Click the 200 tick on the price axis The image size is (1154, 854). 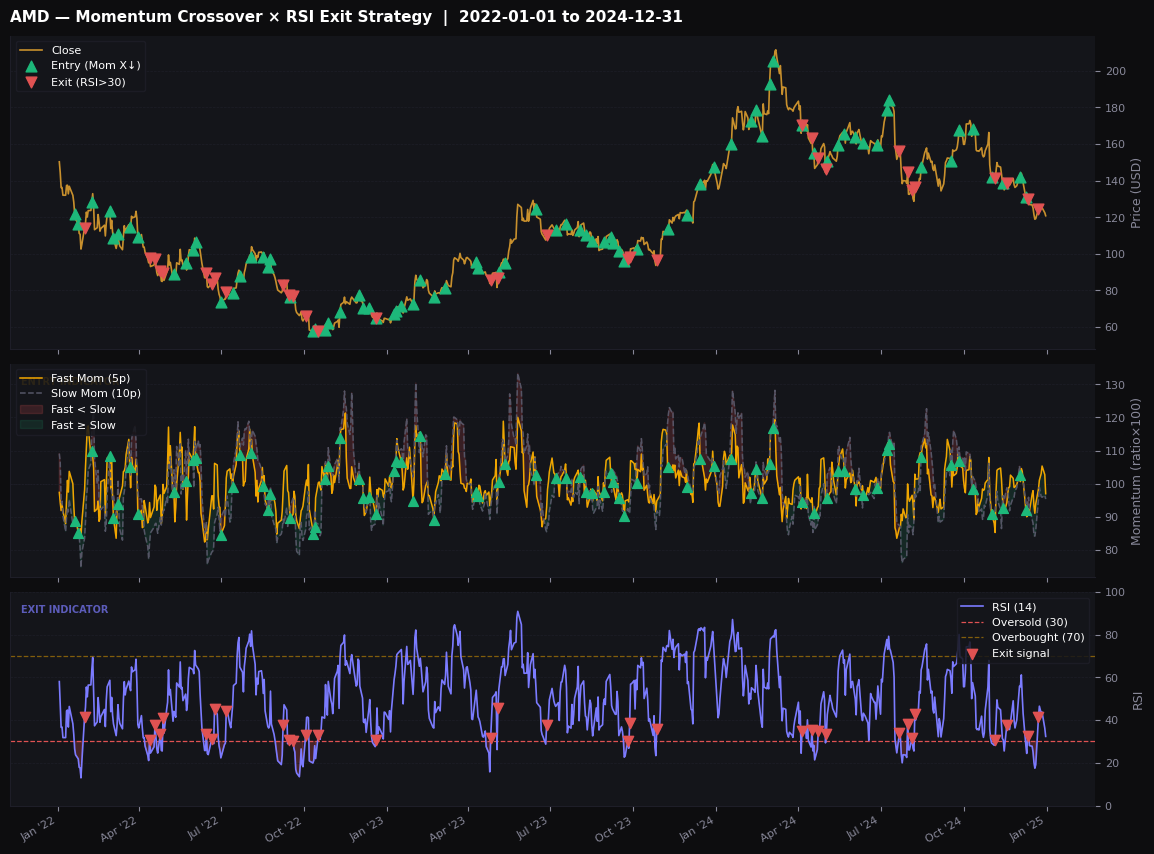coord(1115,71)
